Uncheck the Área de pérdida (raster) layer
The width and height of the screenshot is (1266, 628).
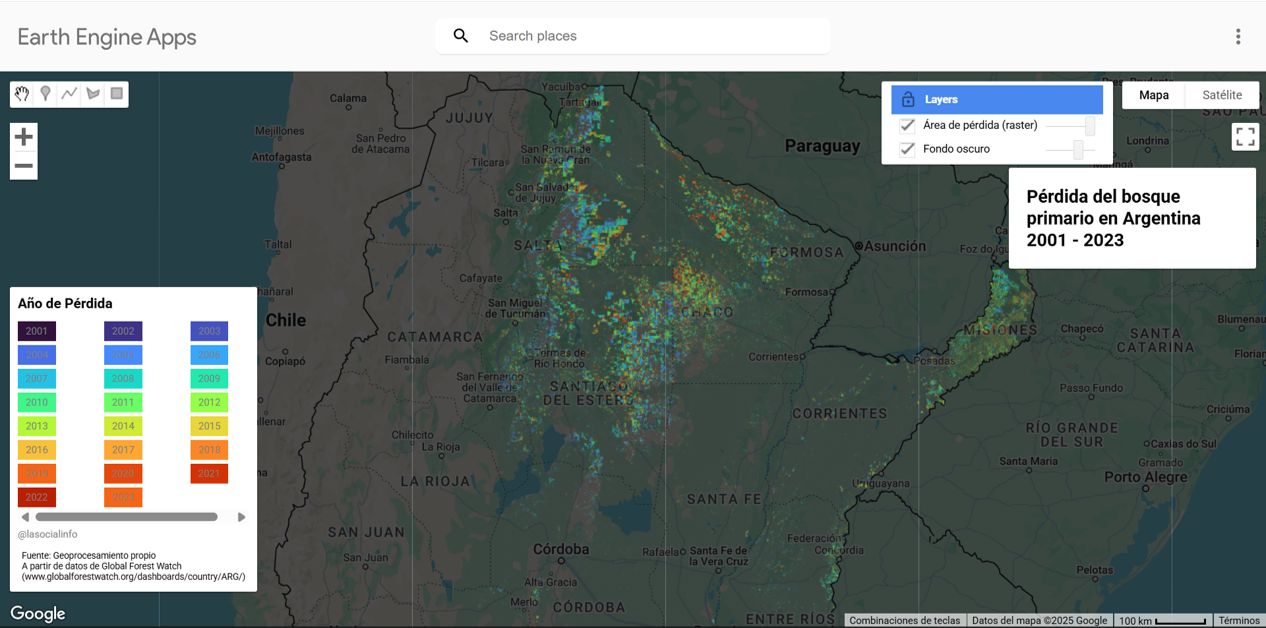pyautogui.click(x=908, y=125)
